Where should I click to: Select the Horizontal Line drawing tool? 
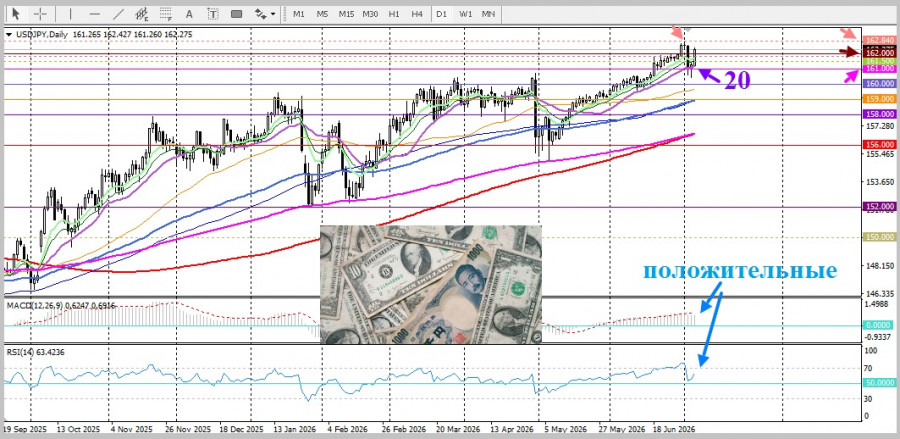(95, 14)
